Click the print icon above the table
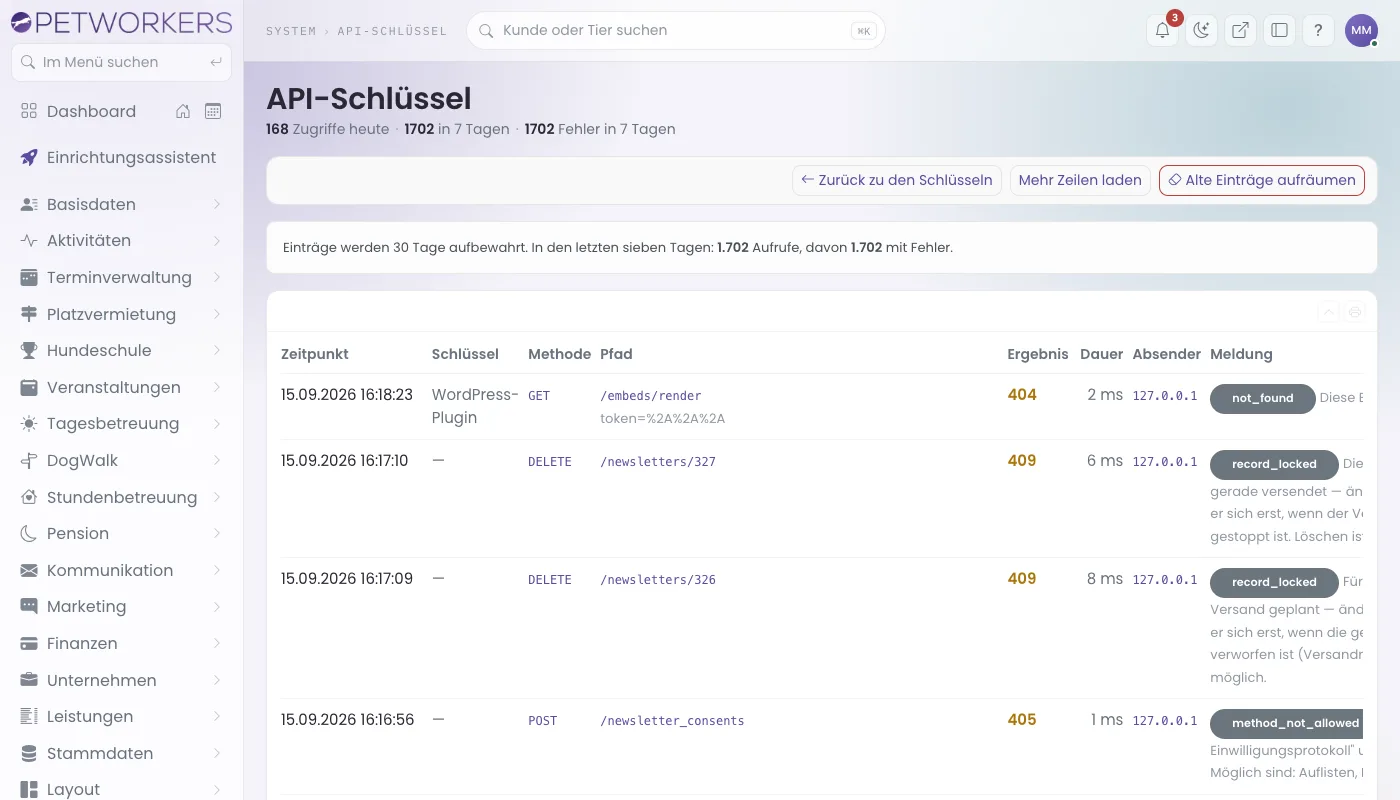 pyautogui.click(x=1355, y=312)
